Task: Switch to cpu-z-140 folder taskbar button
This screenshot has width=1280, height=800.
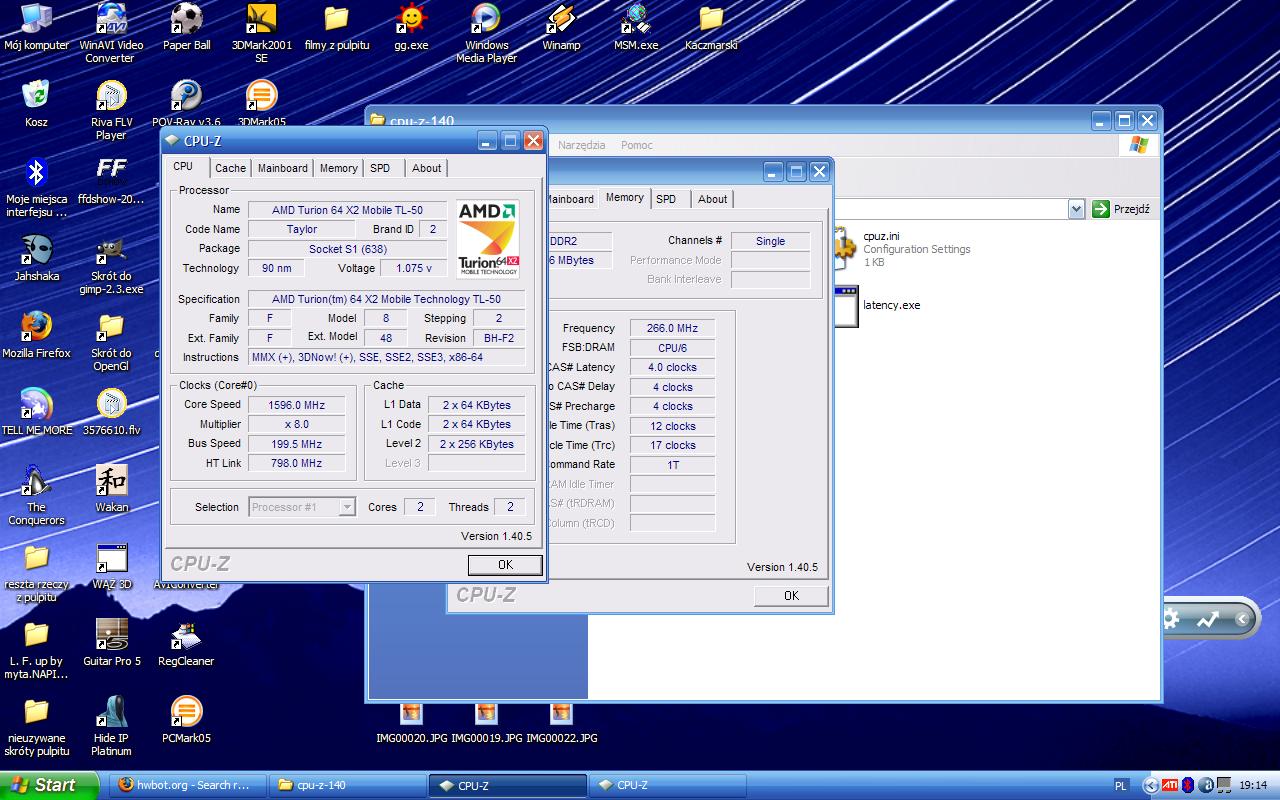Action: click(347, 785)
